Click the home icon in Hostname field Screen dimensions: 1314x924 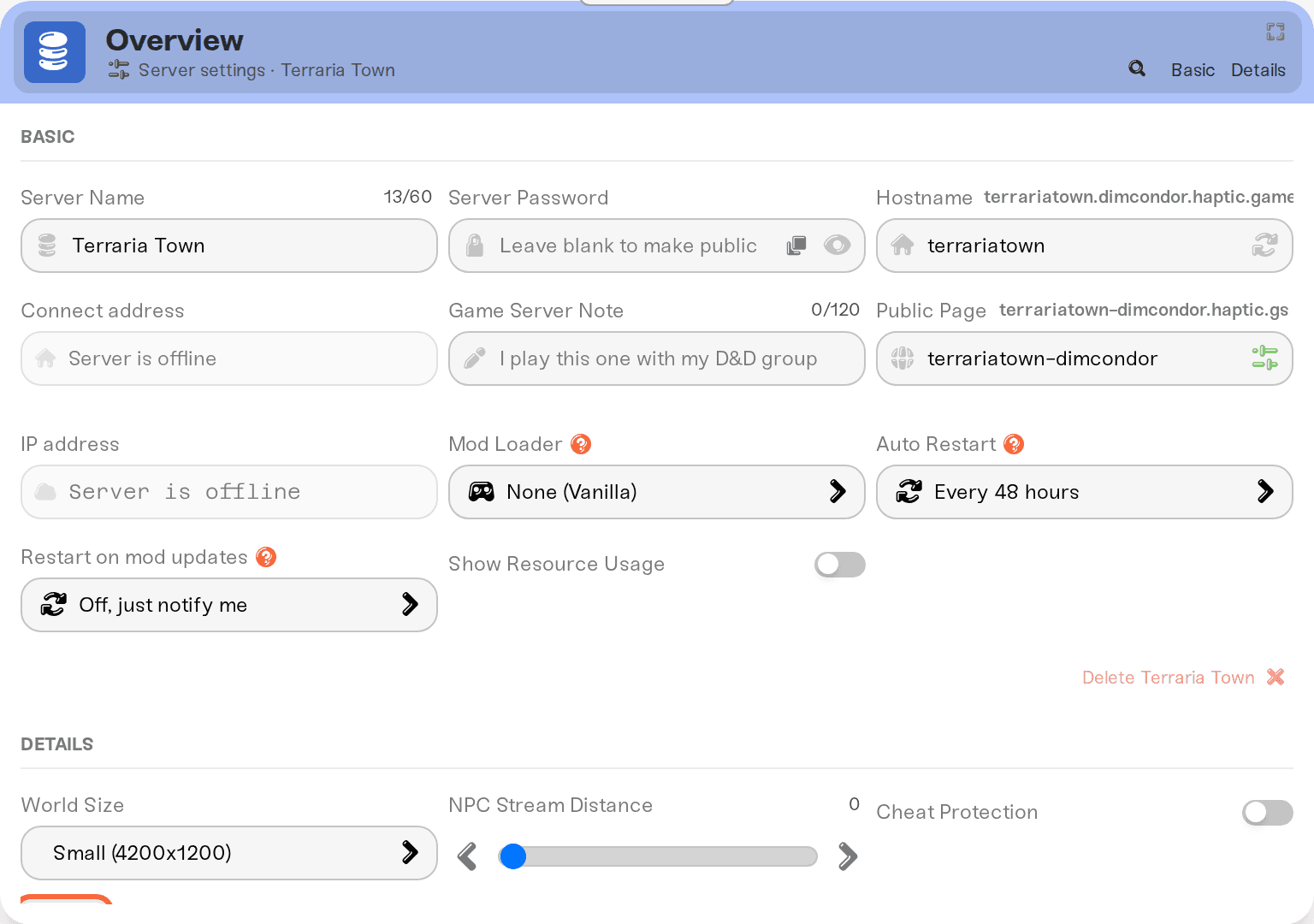coord(903,246)
